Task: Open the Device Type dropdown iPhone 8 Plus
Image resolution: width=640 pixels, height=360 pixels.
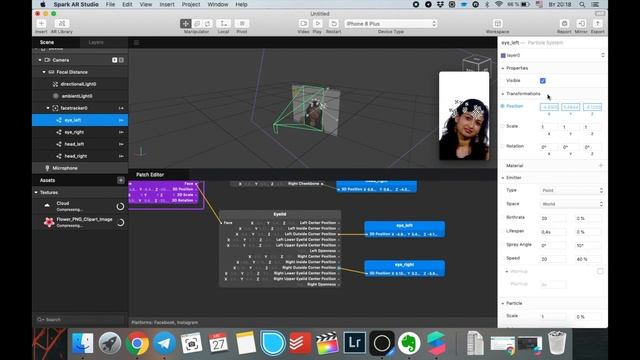Action: (x=391, y=24)
